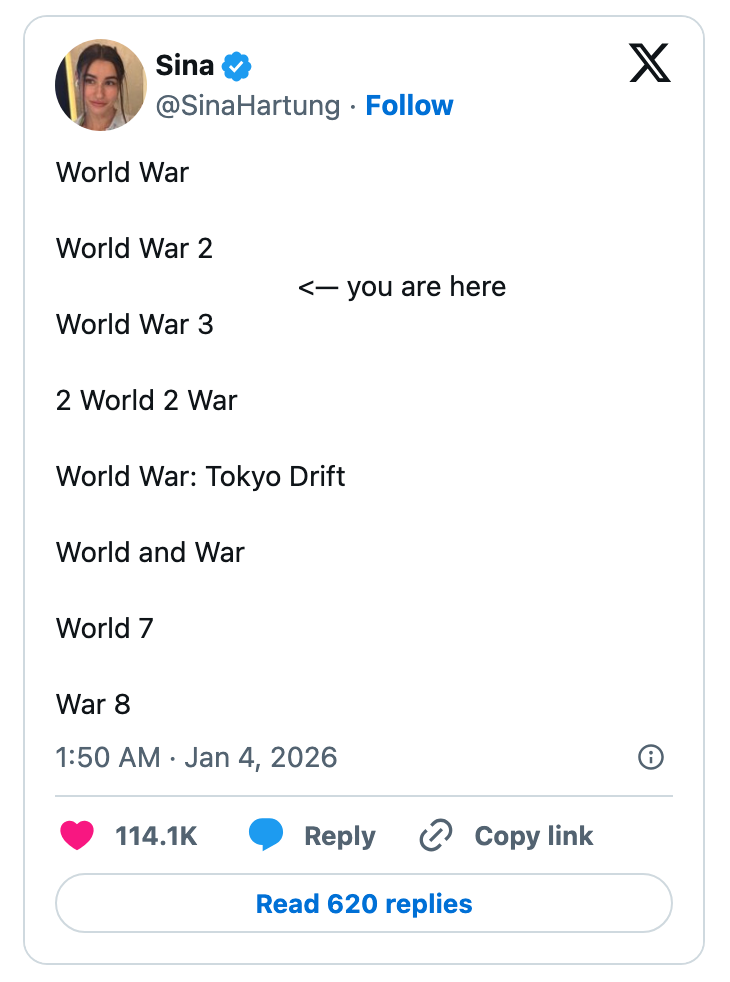Click Sina's verified blue checkmark badge
Screen dimensions: 730x982
233,65
